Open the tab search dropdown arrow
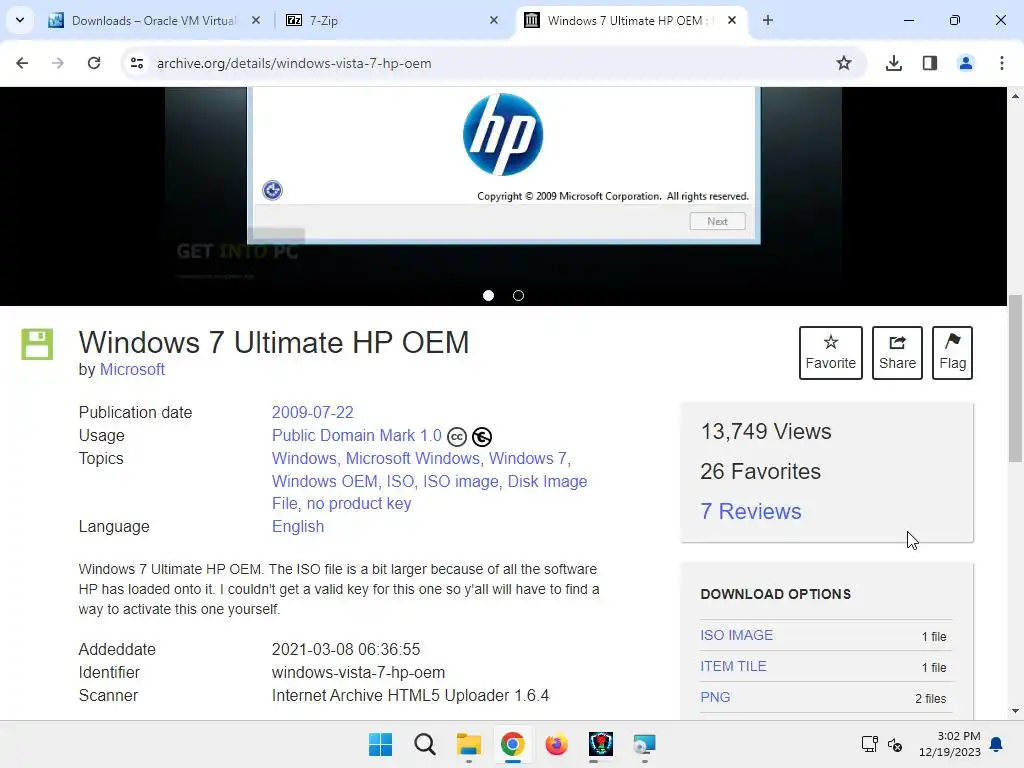1024x768 pixels. pyautogui.click(x=20, y=20)
